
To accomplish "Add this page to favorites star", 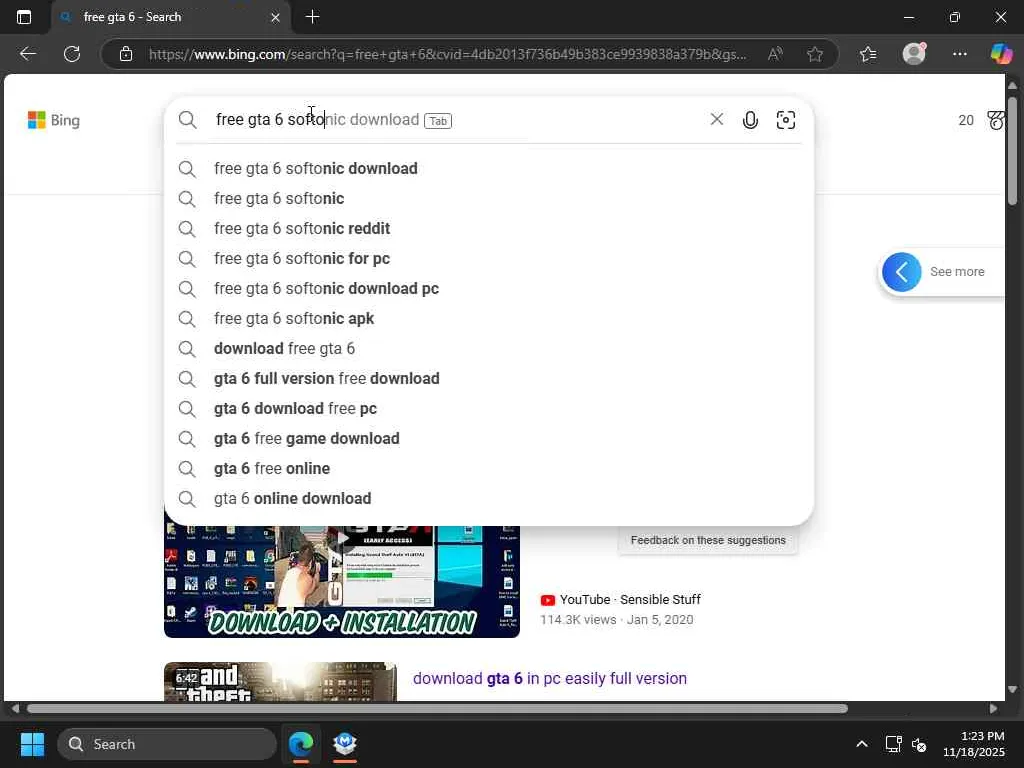I will [814, 54].
